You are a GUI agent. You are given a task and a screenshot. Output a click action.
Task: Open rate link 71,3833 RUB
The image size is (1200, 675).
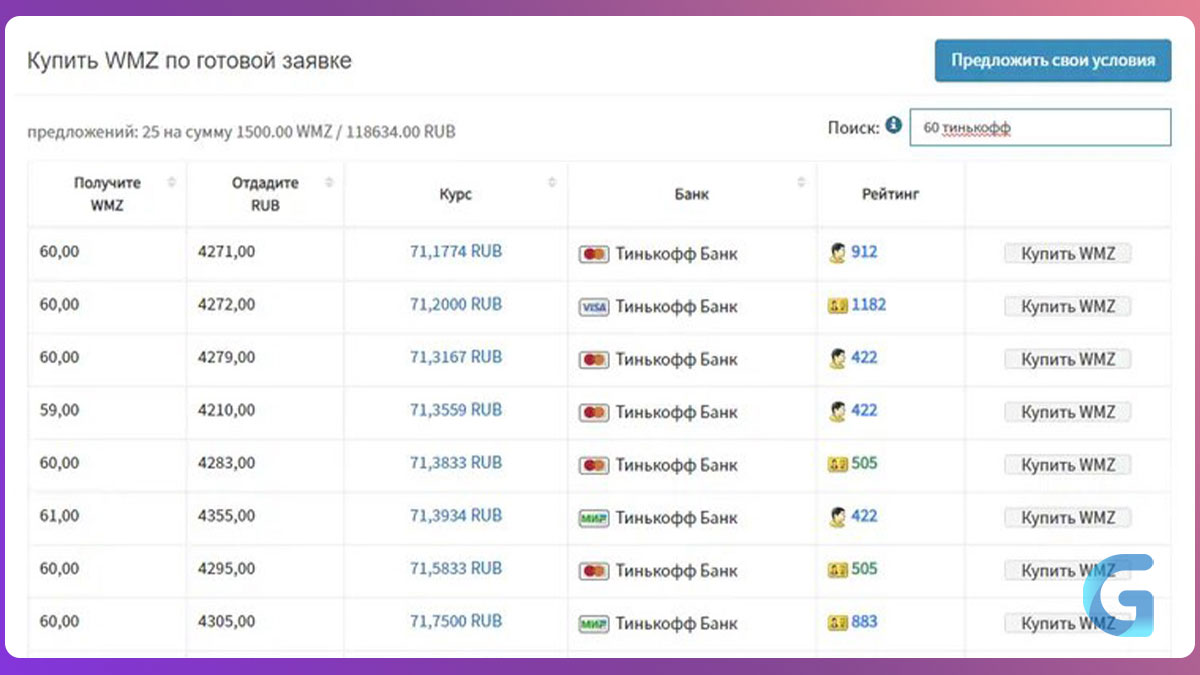click(456, 463)
